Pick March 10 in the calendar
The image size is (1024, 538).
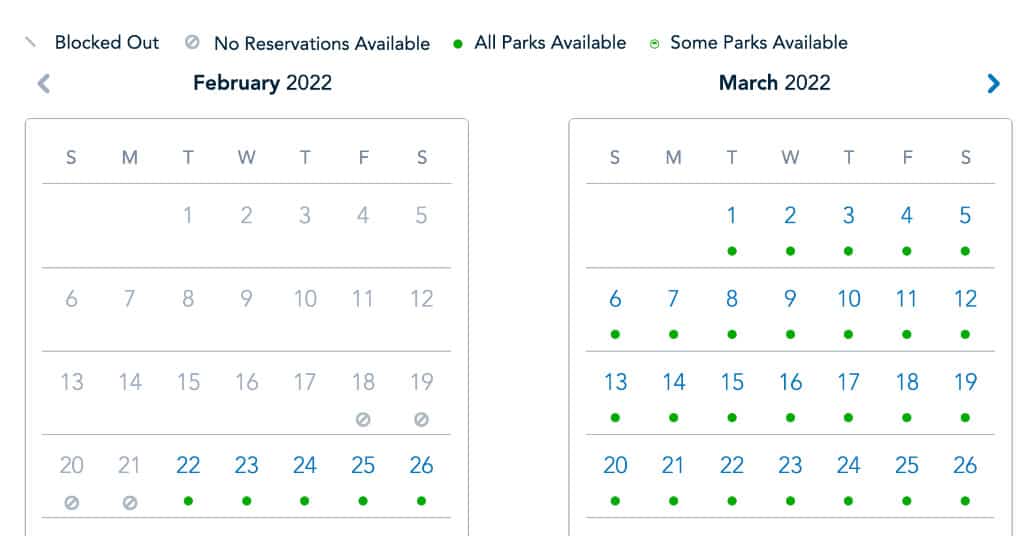848,299
